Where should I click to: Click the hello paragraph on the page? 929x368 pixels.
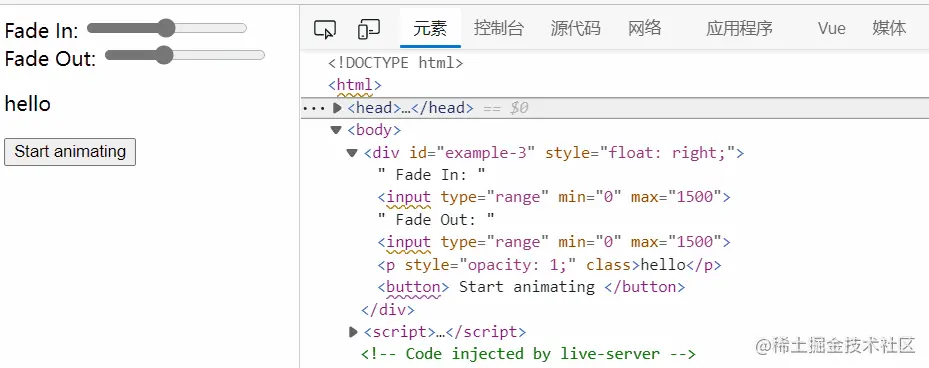[x=28, y=104]
